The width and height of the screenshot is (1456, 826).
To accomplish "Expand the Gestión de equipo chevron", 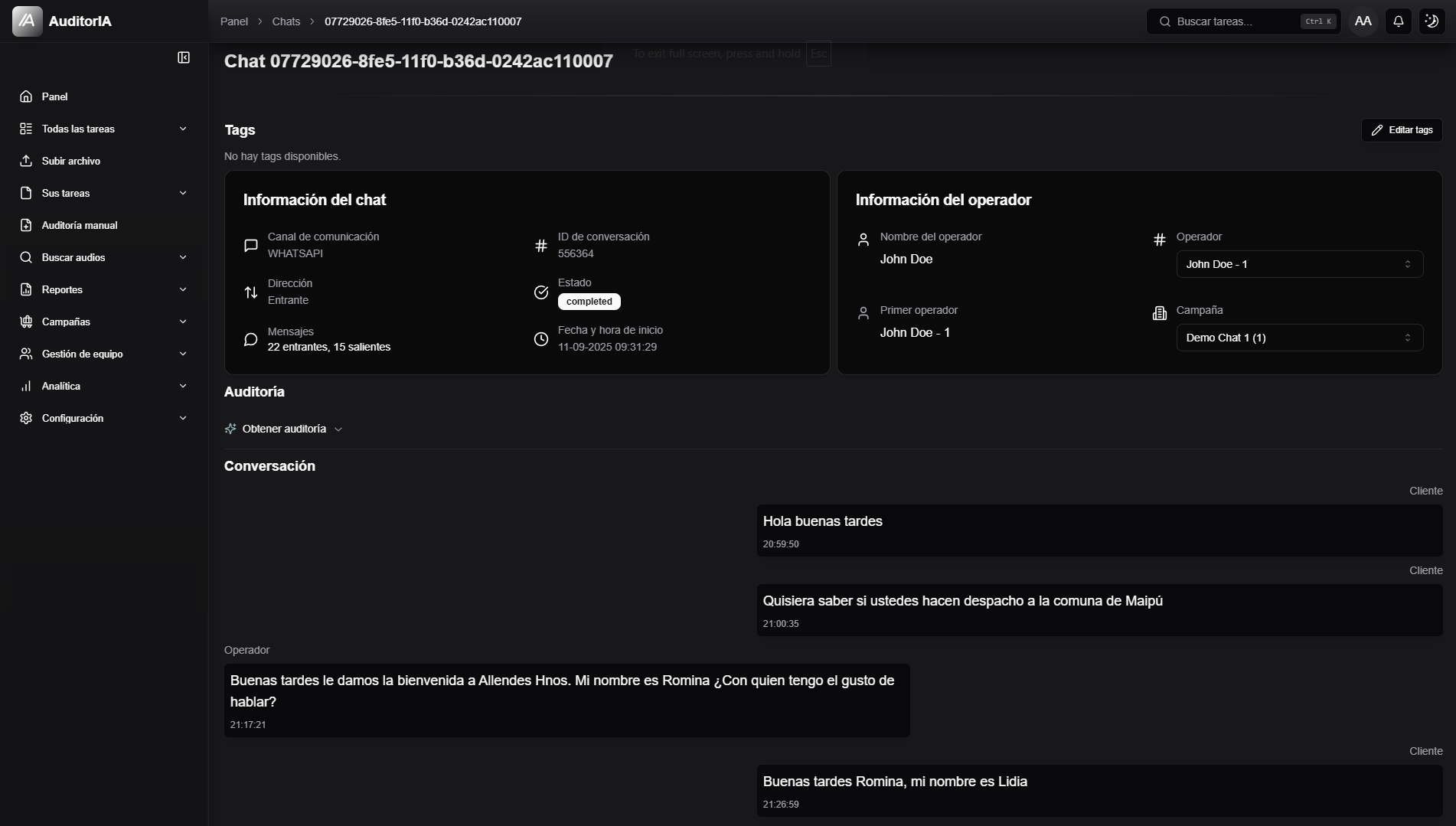I will tap(183, 354).
